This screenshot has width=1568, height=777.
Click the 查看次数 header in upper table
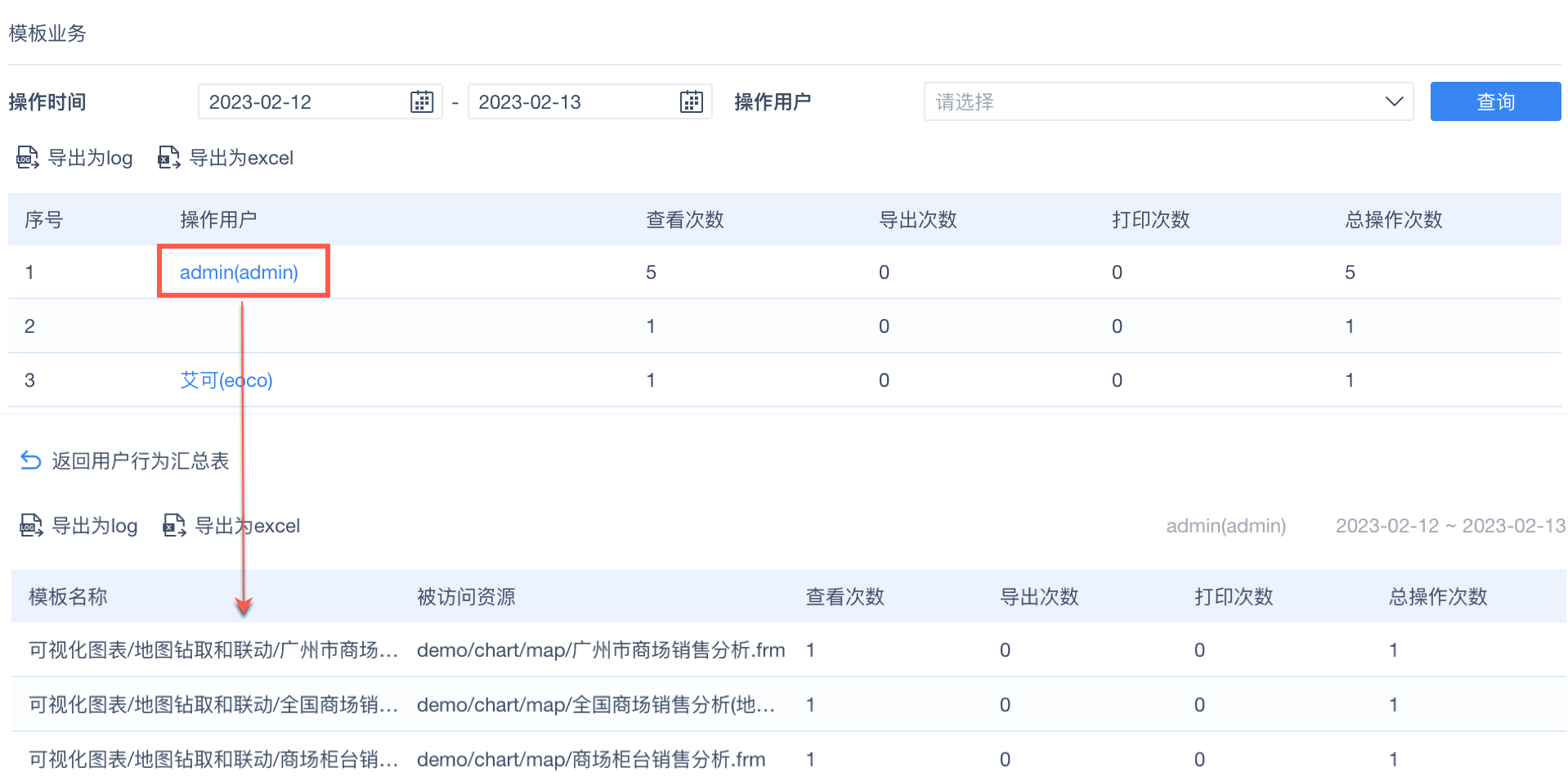click(x=685, y=220)
